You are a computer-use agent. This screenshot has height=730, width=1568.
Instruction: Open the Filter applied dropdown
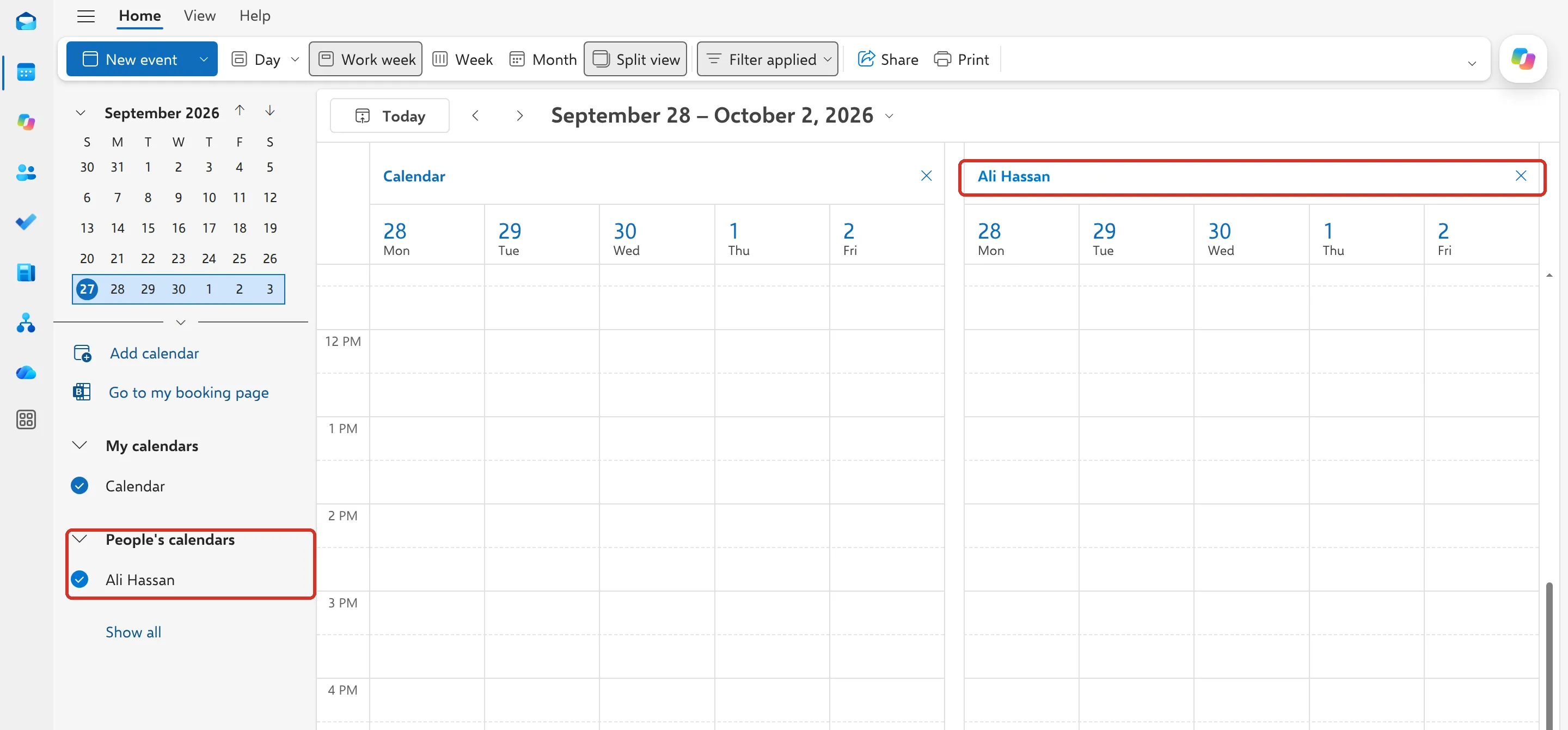click(x=767, y=59)
